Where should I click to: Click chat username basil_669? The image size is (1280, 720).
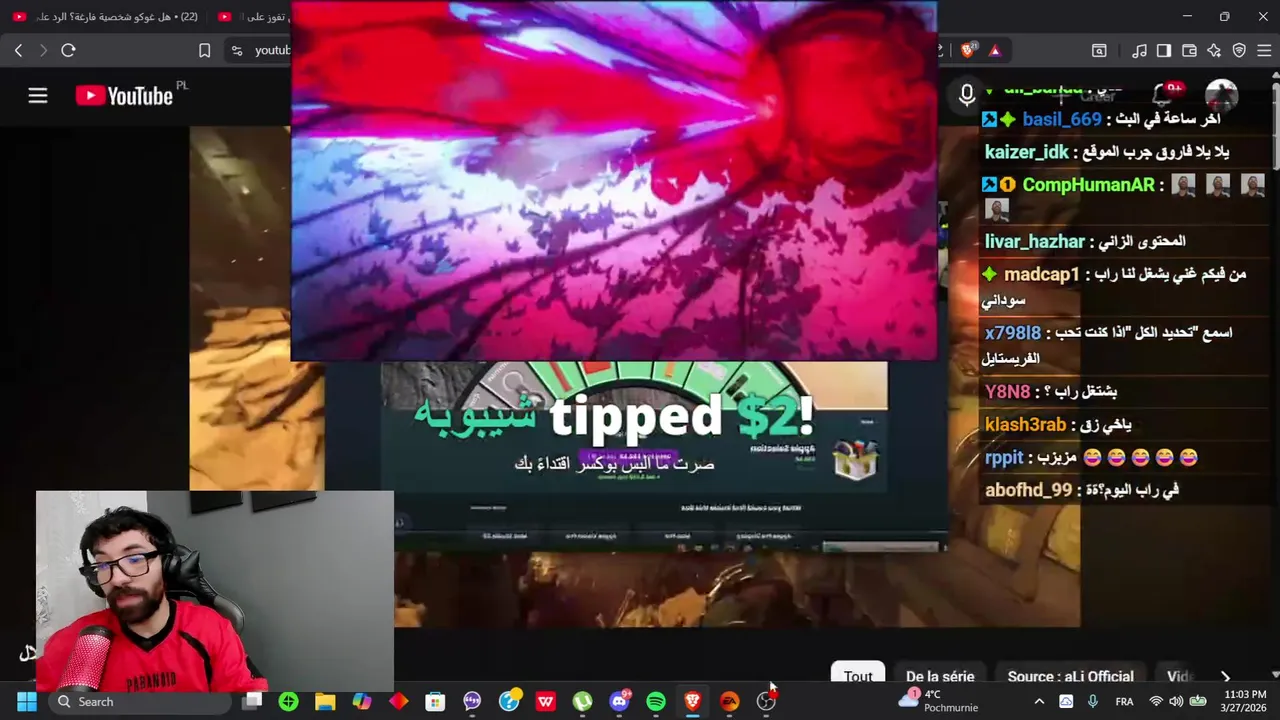pos(1062,119)
